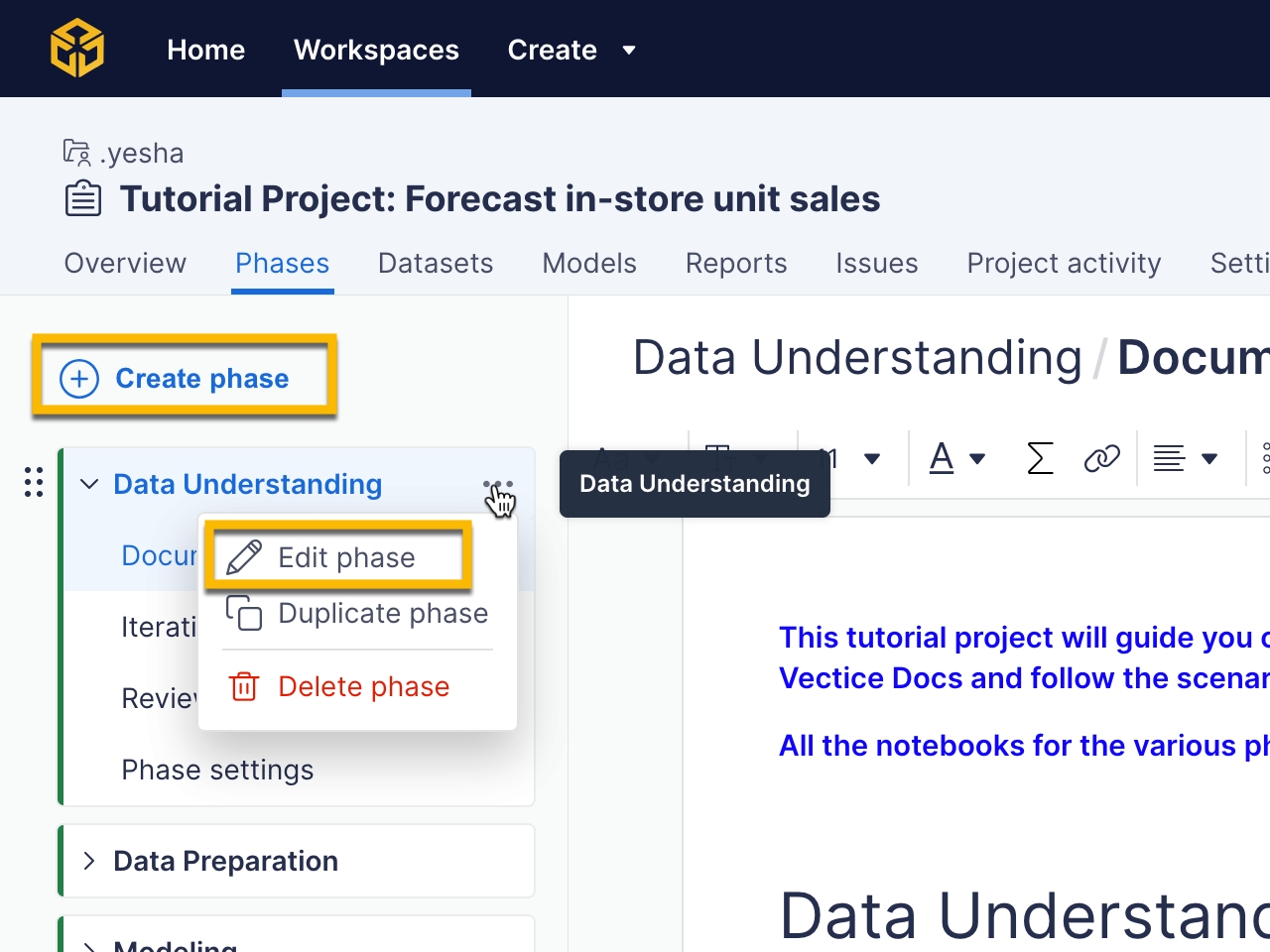Viewport: 1270px width, 952px height.
Task: Click the Vectice logo icon
Action: [x=77, y=49]
